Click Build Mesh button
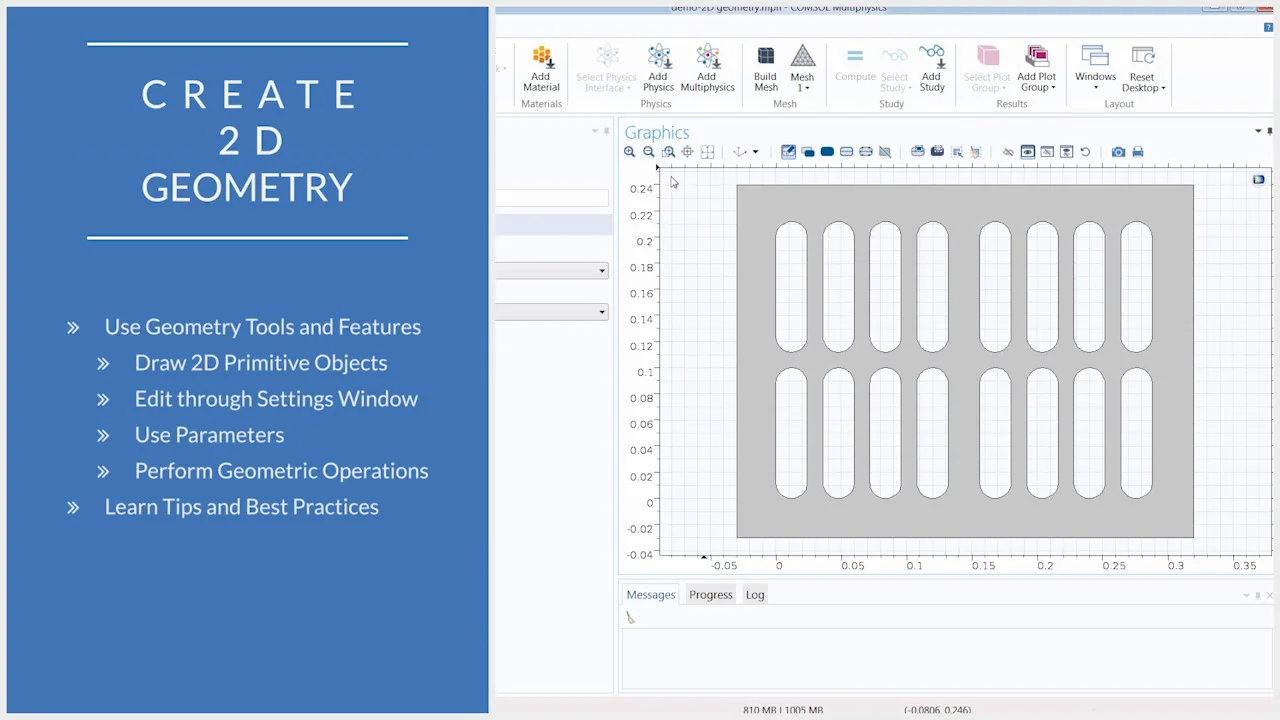This screenshot has height=720, width=1280. 765,69
